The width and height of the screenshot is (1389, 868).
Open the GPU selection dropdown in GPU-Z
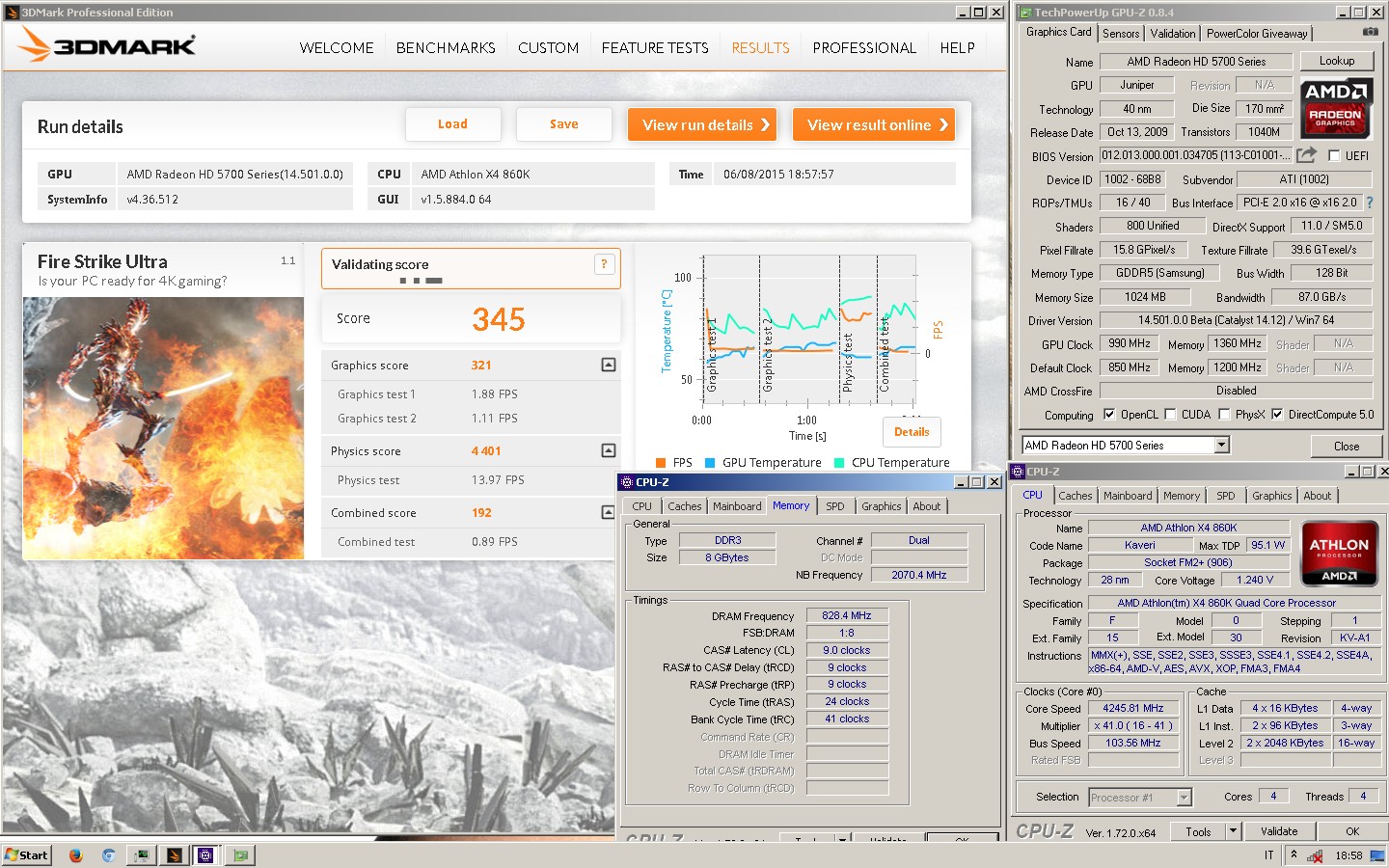pyautogui.click(x=1221, y=445)
